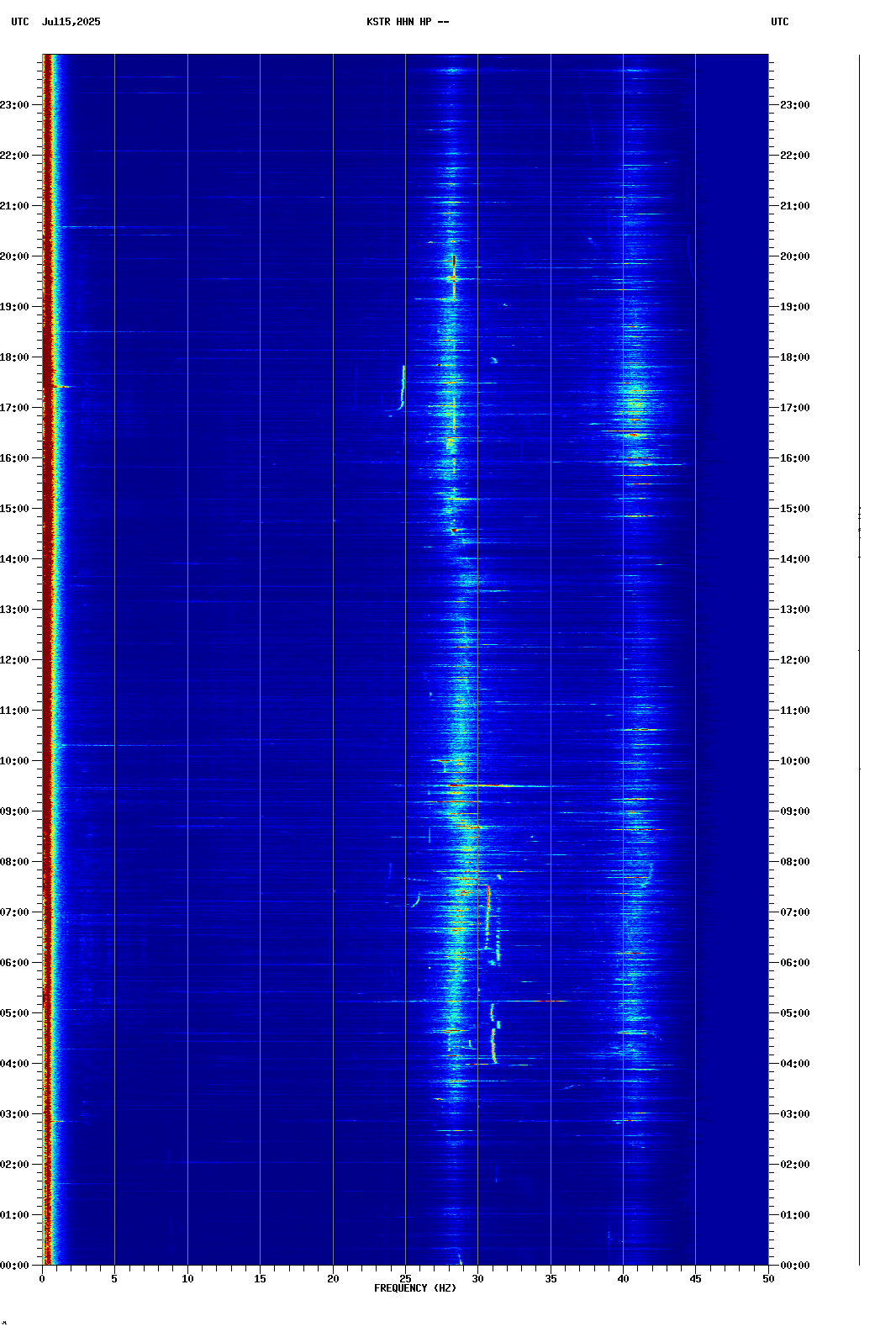Click 06:00 on the right time axis
This screenshot has height=1332, width=896.
point(795,963)
